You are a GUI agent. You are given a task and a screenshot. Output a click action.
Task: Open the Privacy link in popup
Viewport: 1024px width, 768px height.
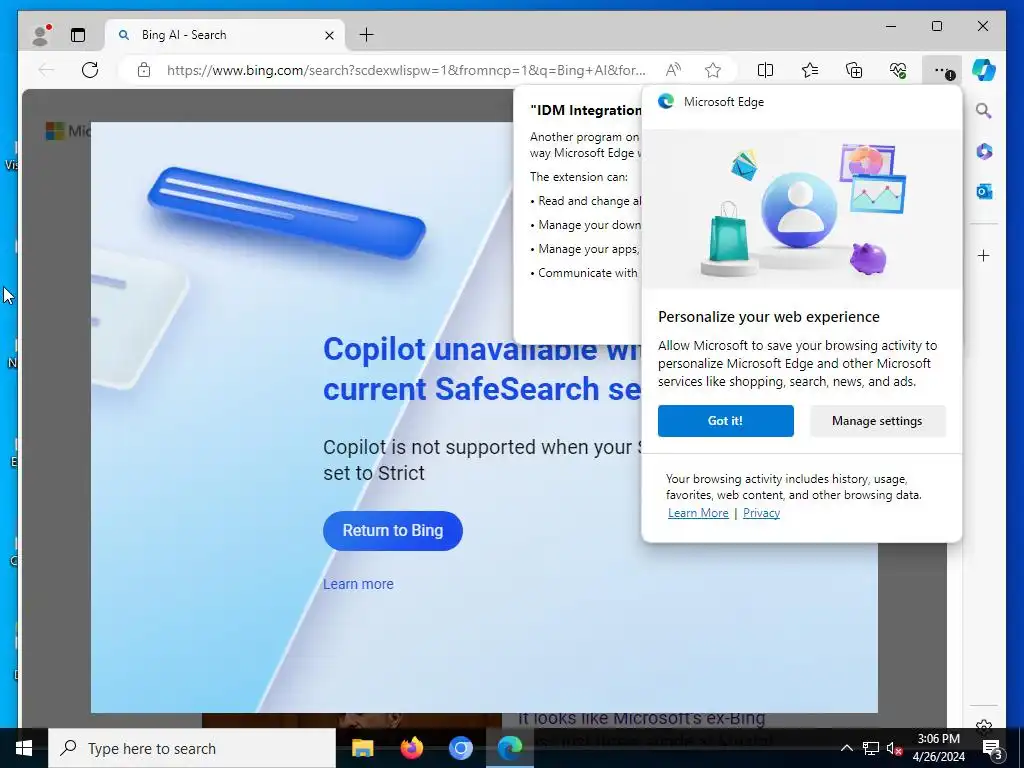[x=761, y=513]
